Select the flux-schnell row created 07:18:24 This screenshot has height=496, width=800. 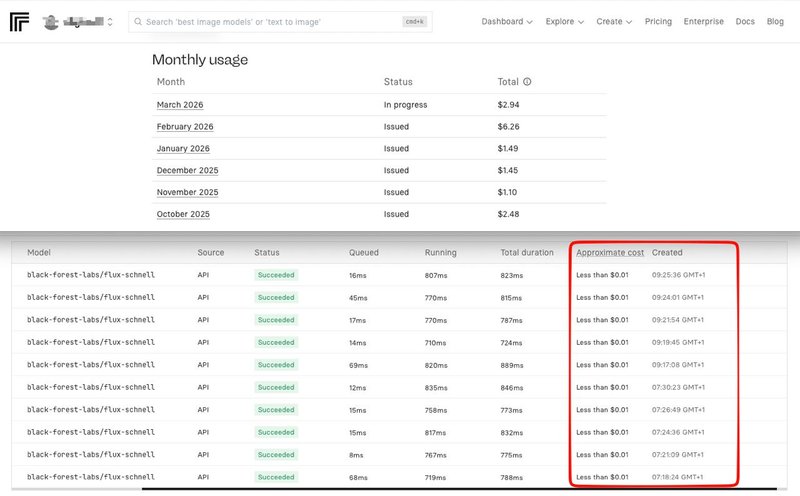tap(399, 477)
